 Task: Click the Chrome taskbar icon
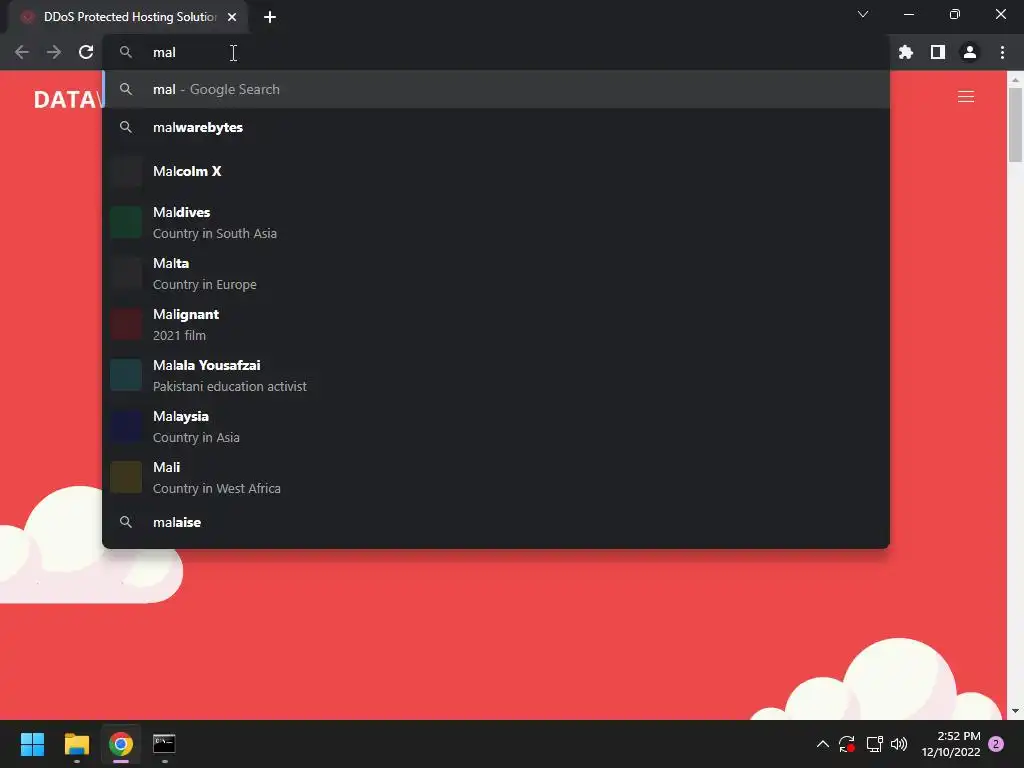pyautogui.click(x=121, y=744)
